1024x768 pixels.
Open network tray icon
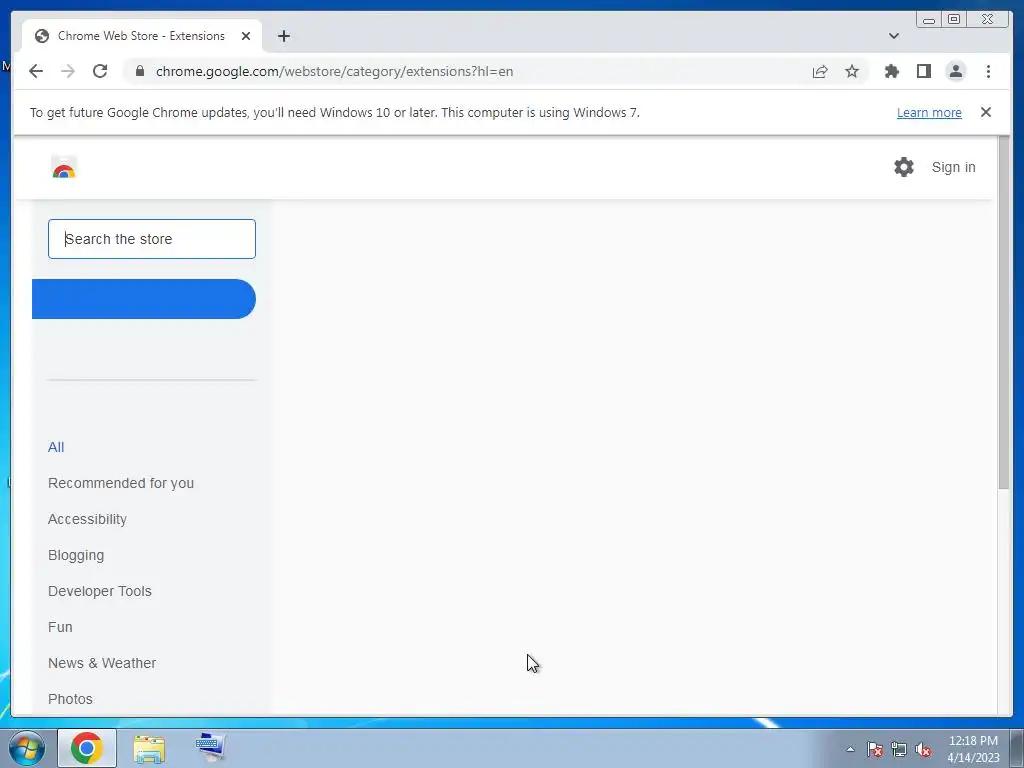coord(899,749)
